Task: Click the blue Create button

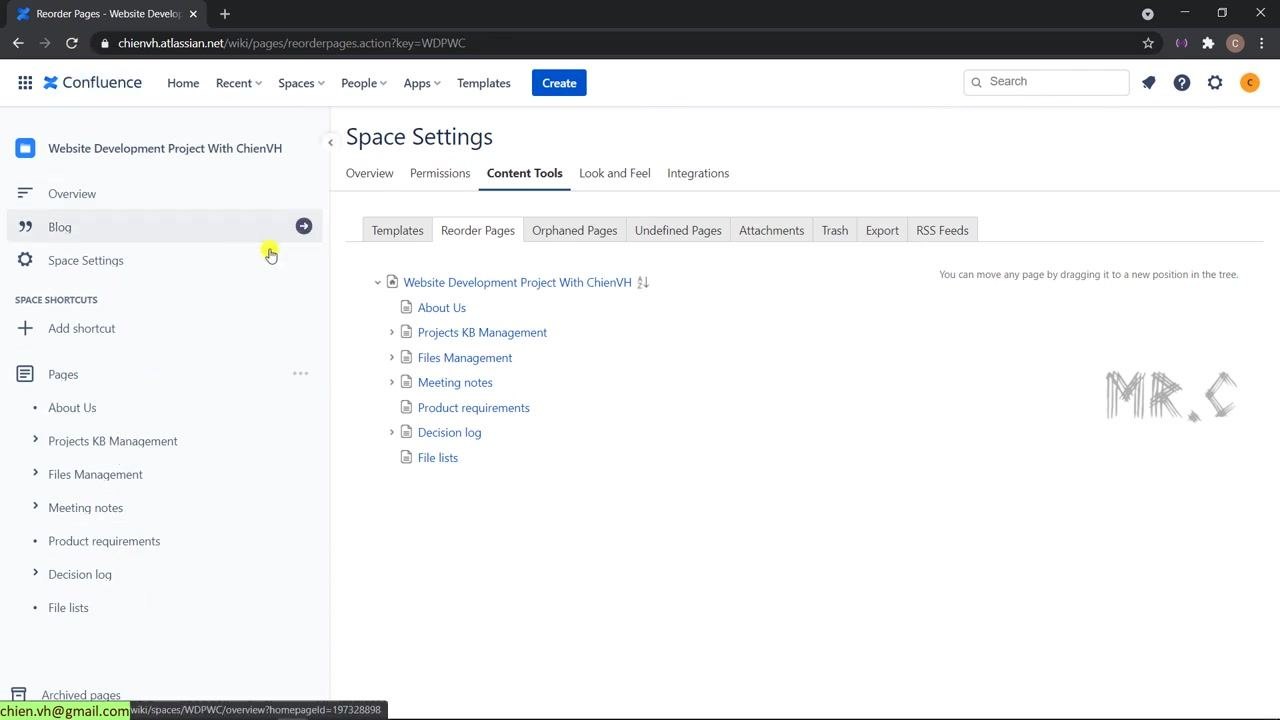Action: (x=559, y=83)
